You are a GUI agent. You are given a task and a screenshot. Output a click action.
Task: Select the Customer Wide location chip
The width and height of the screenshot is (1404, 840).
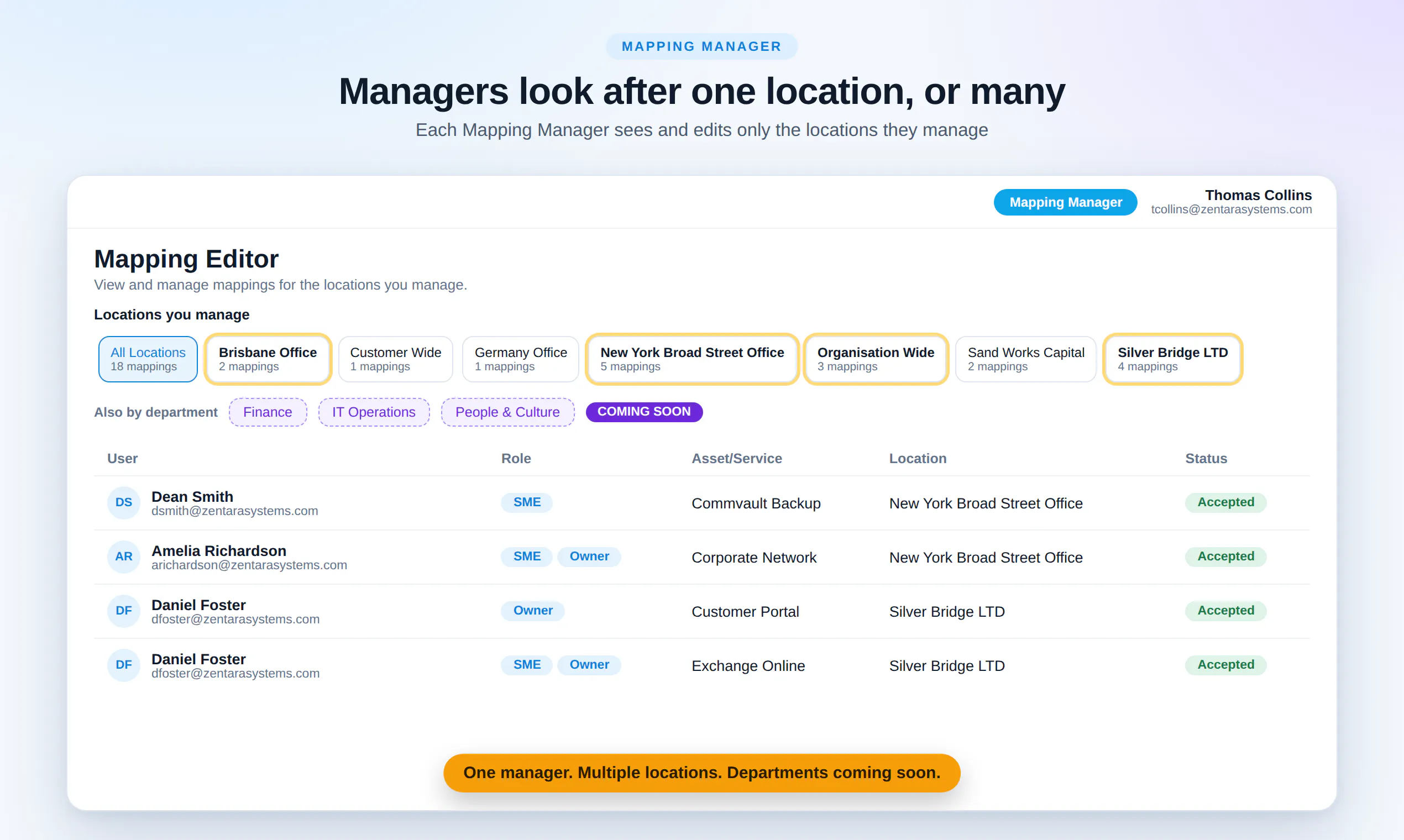click(x=395, y=359)
